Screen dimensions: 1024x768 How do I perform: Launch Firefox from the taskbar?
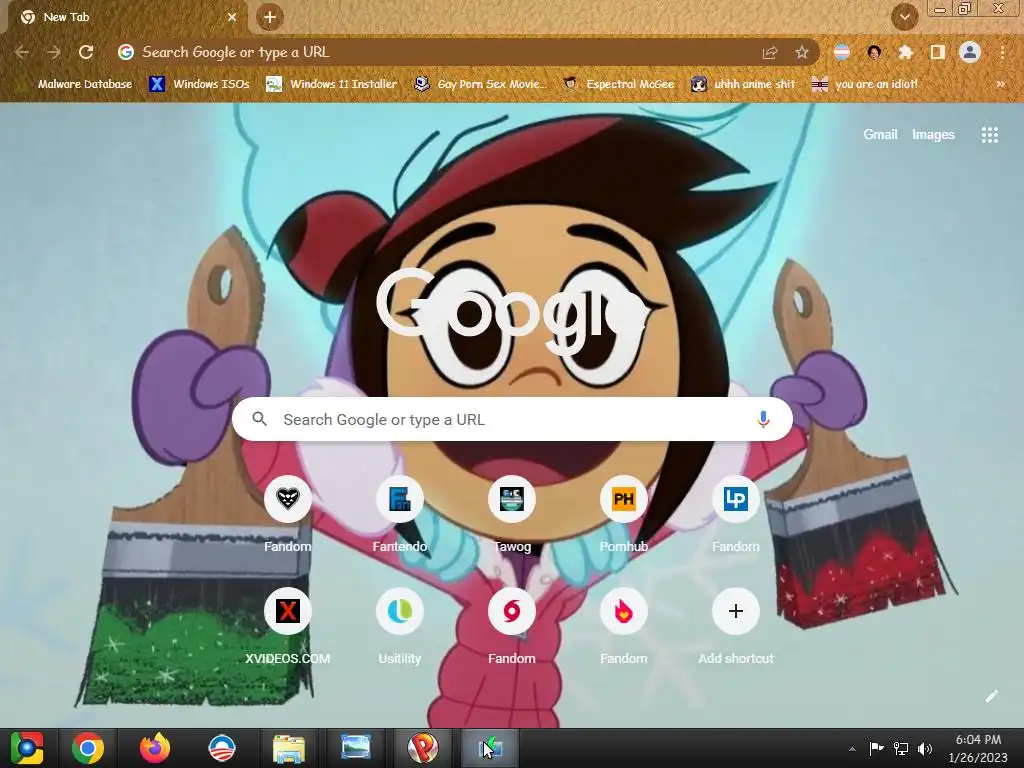[x=155, y=748]
